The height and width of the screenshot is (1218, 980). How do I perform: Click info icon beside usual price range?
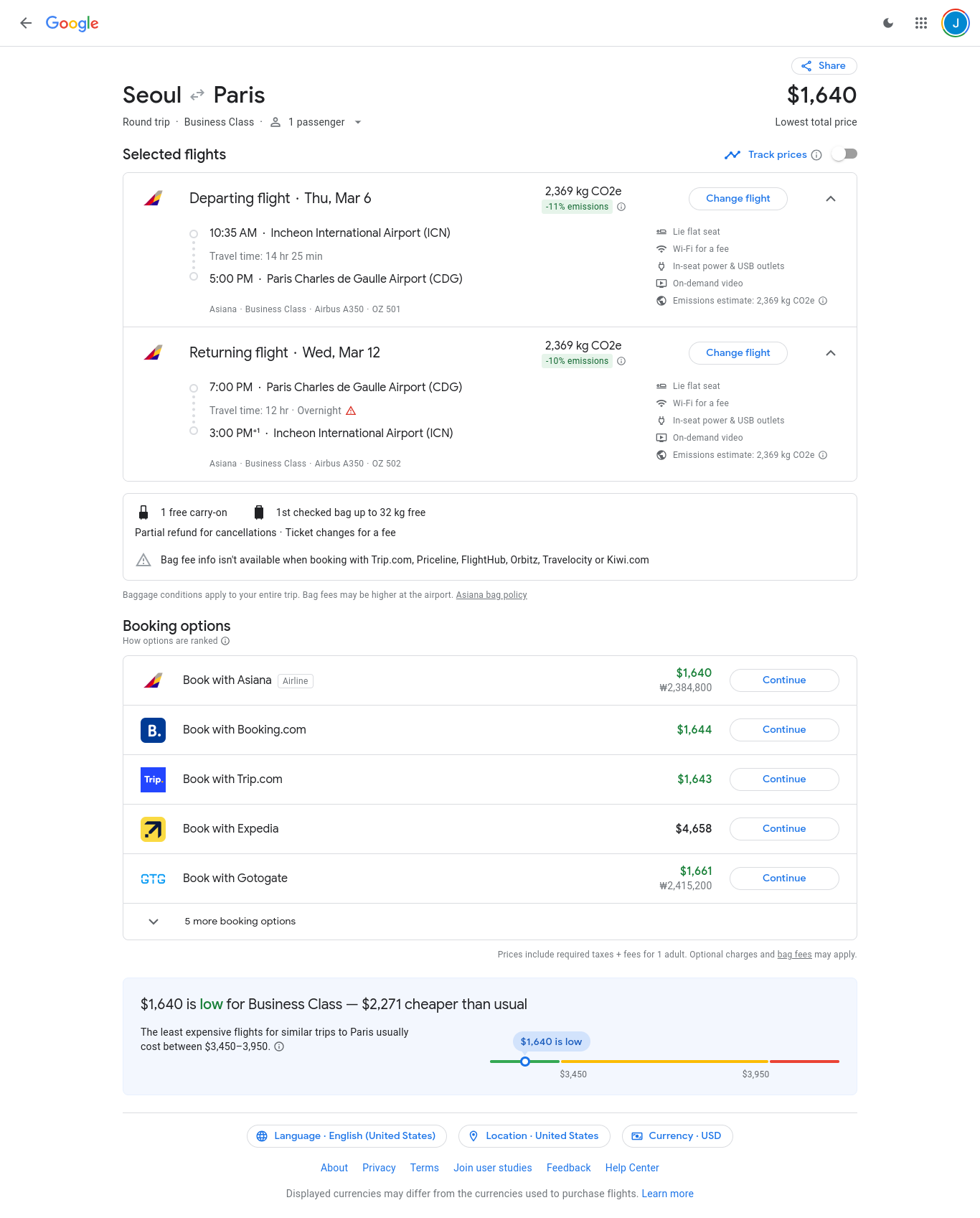(280, 1046)
